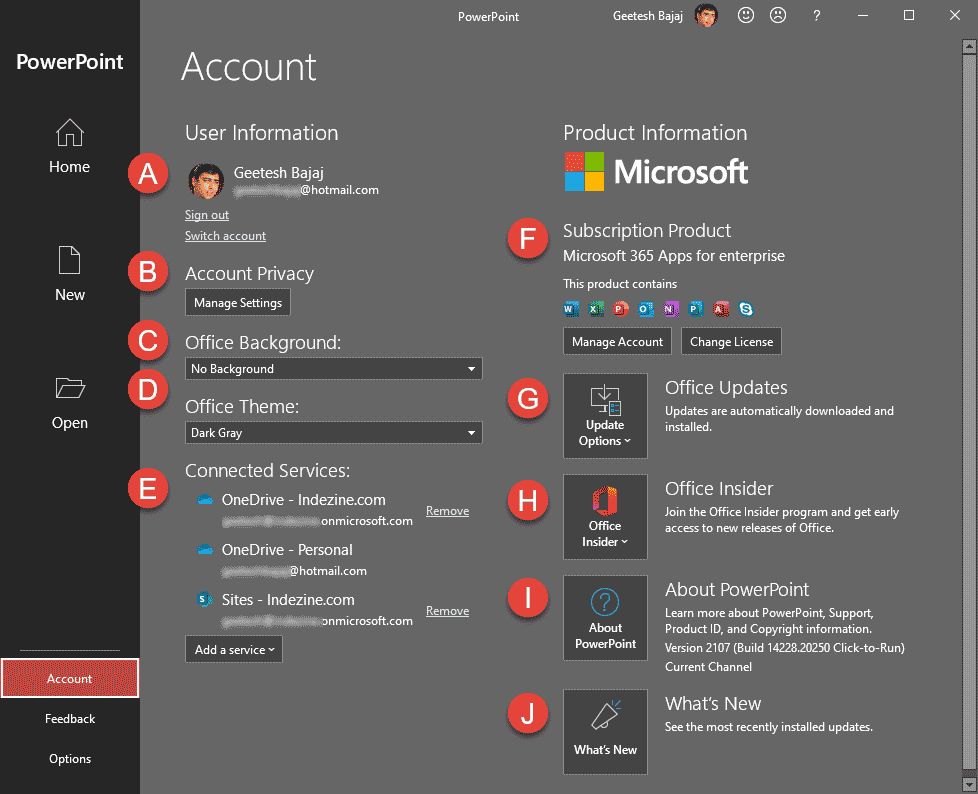This screenshot has width=978, height=794.
Task: Click the Sign out link
Action: (x=206, y=215)
